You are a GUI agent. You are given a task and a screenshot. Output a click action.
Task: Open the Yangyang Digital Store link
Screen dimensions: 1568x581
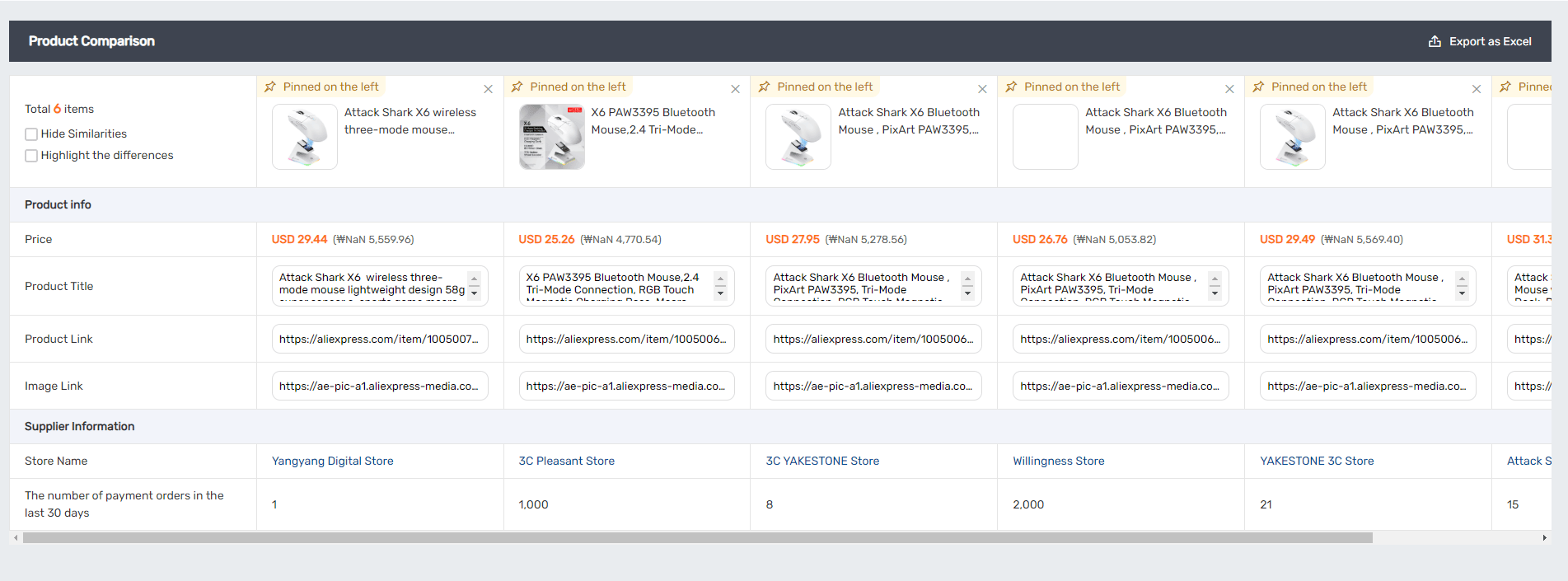click(x=332, y=461)
